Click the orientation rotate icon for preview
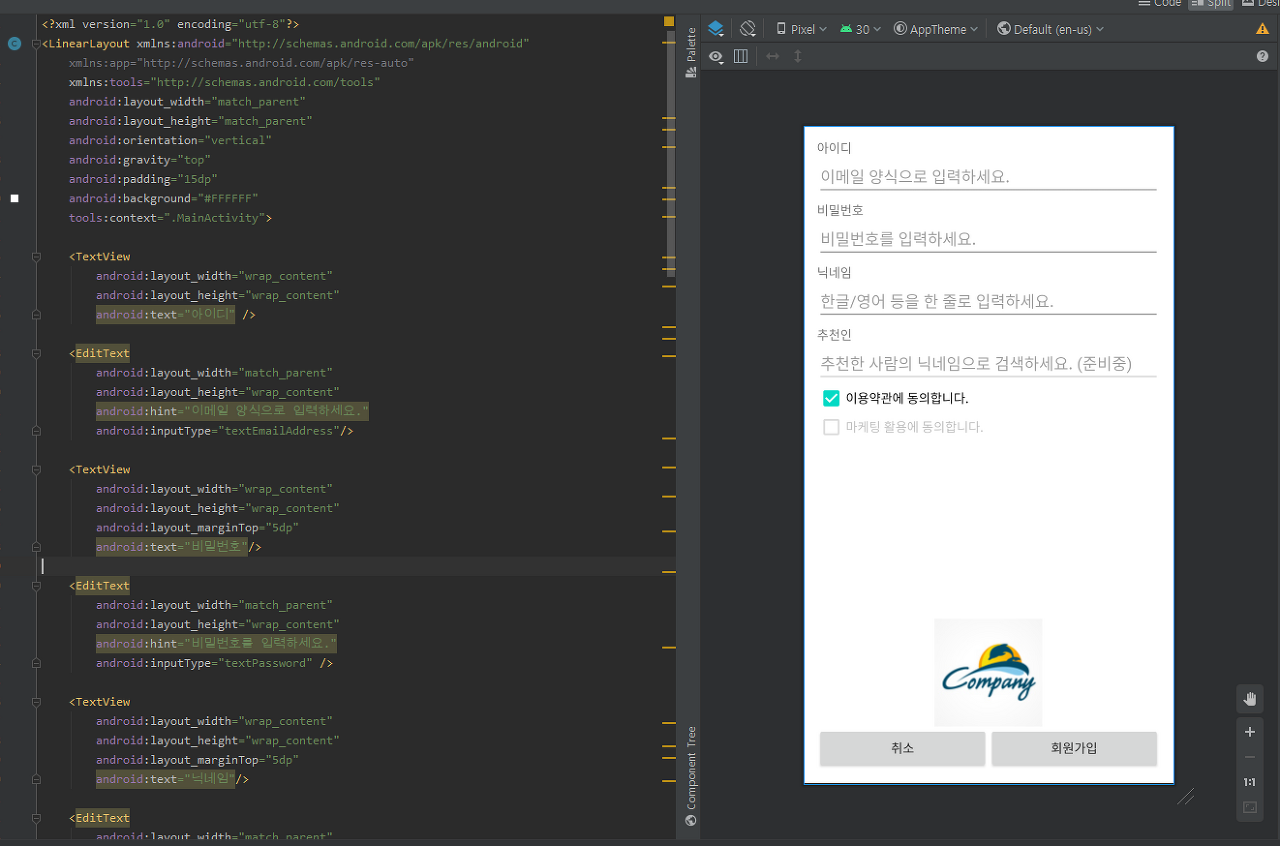Viewport: 1280px width, 846px height. coord(747,29)
